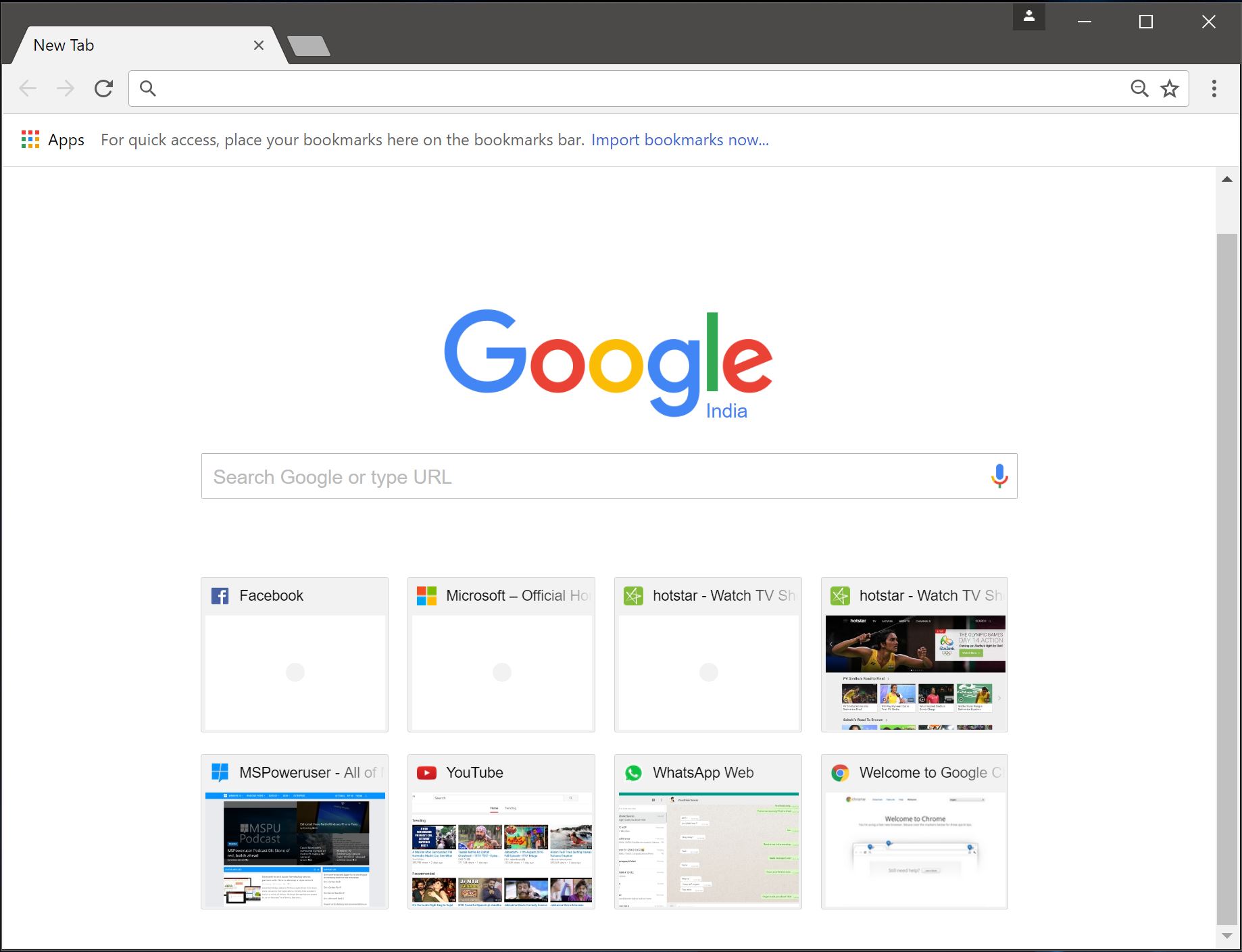Open the Facebook shortcut thumbnail
Viewport: 1242px width, 952px height.
pos(294,655)
